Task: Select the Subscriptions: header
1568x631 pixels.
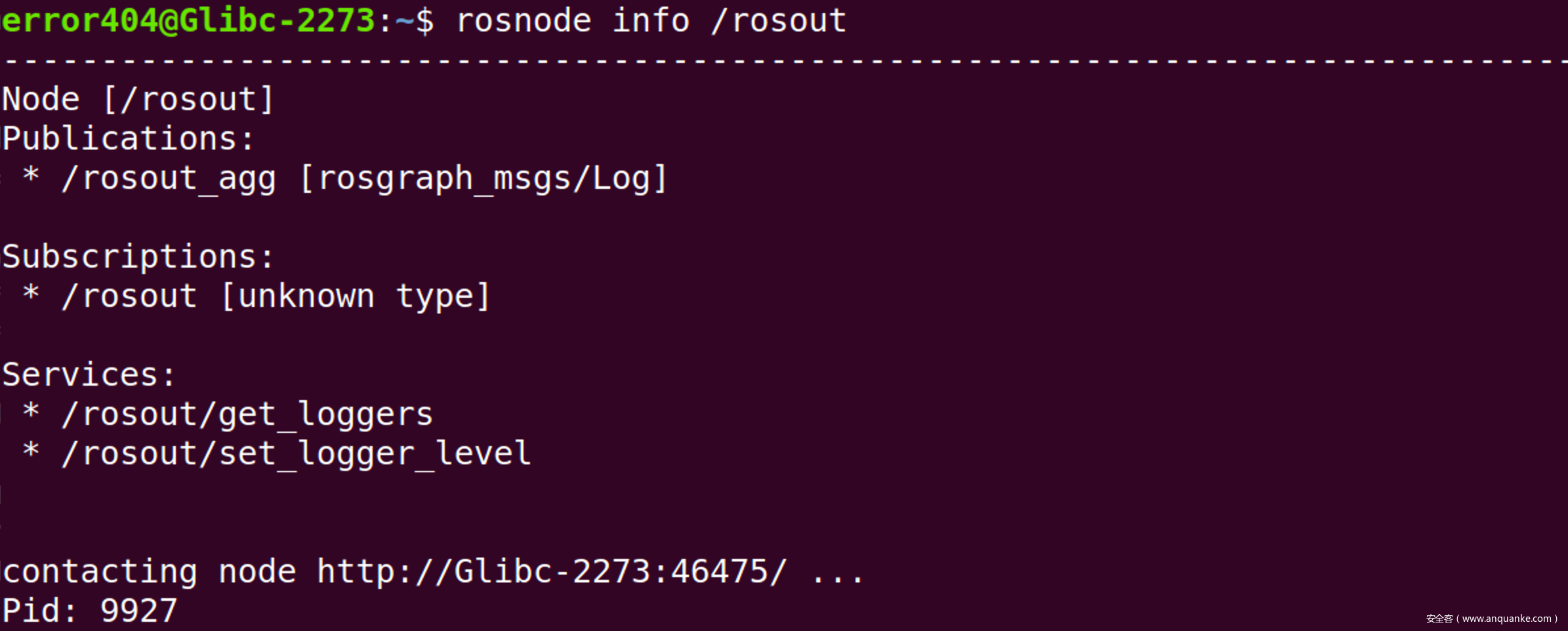Action: click(x=138, y=257)
